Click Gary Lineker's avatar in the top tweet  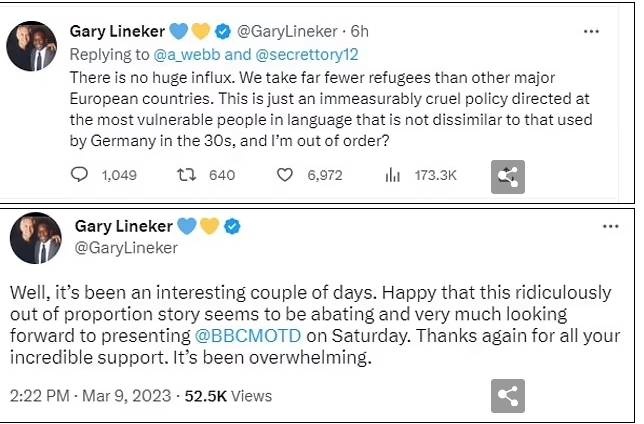[x=30, y=46]
